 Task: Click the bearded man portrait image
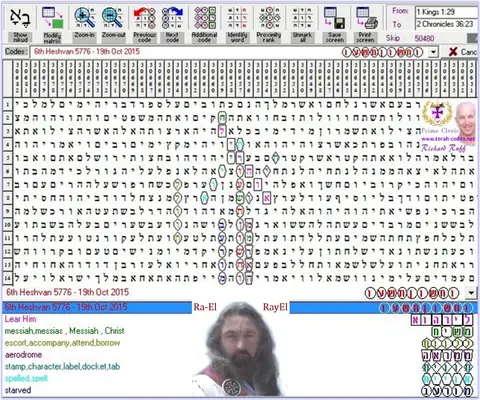[239, 349]
